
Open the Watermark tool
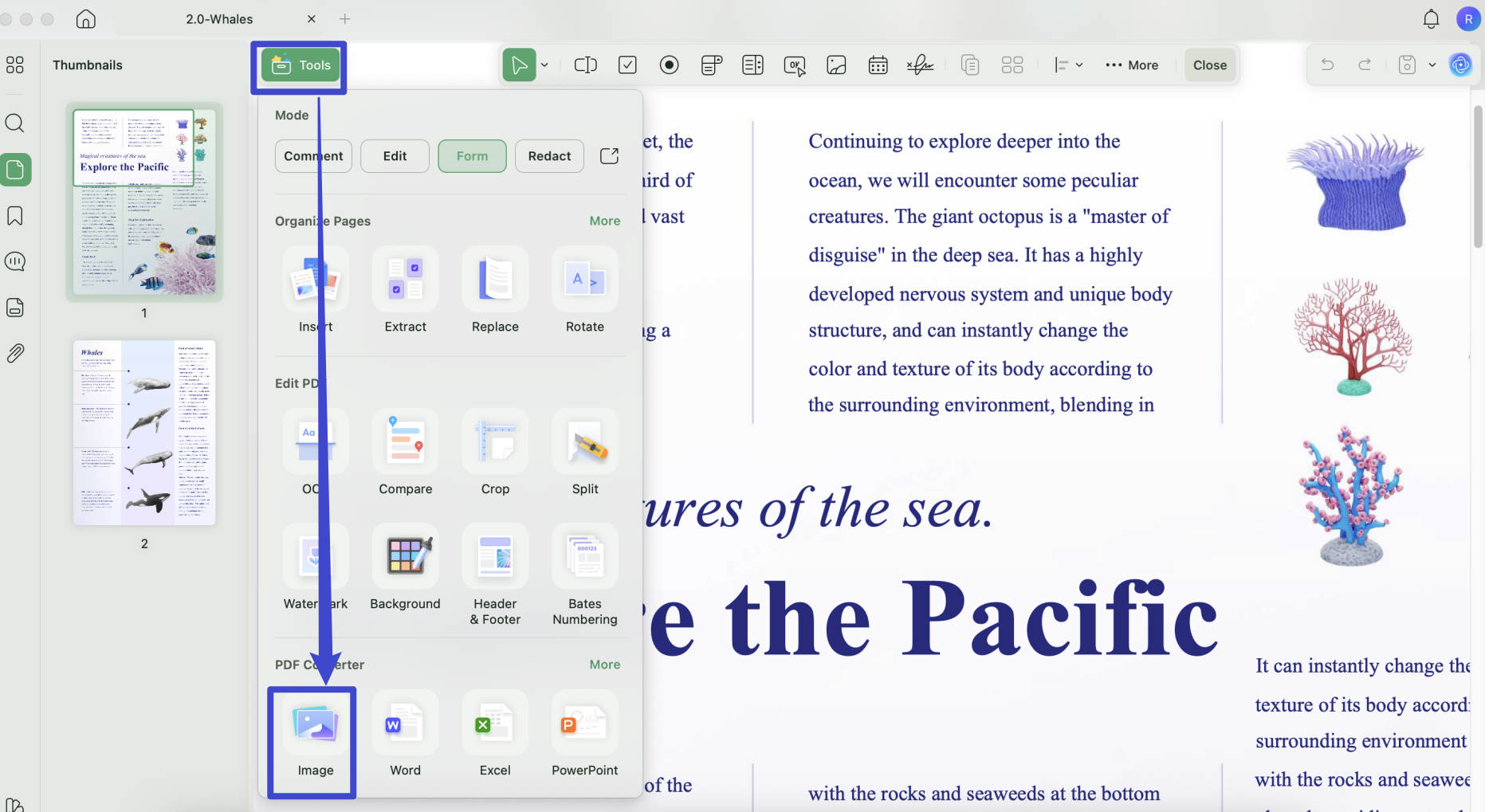tap(316, 568)
